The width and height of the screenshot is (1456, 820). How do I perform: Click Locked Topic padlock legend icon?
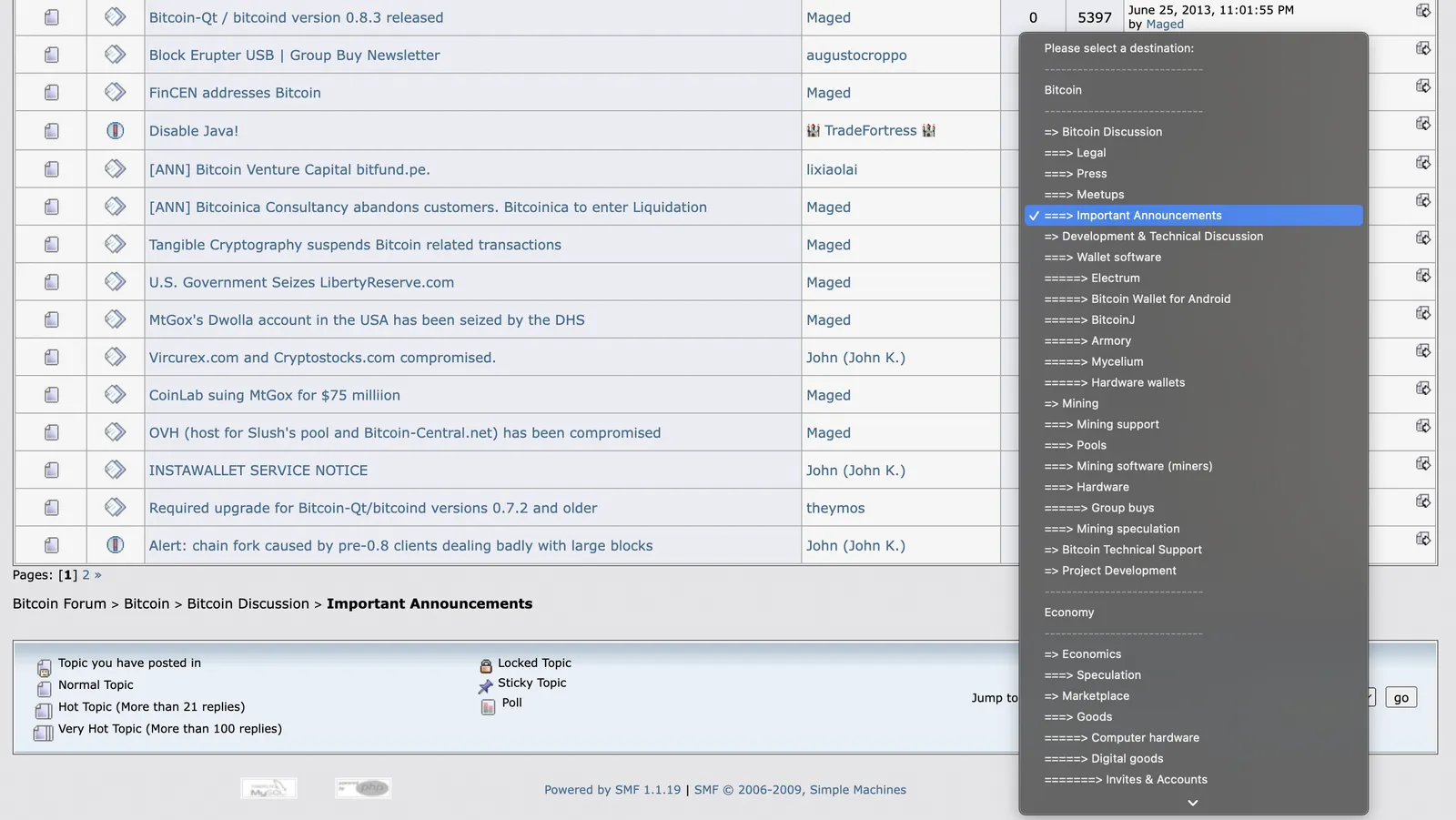[486, 665]
